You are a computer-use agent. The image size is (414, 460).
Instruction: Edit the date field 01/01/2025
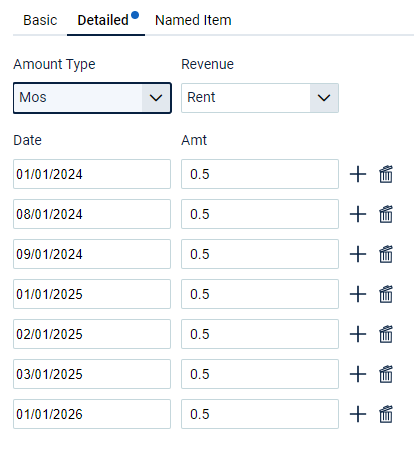92,294
